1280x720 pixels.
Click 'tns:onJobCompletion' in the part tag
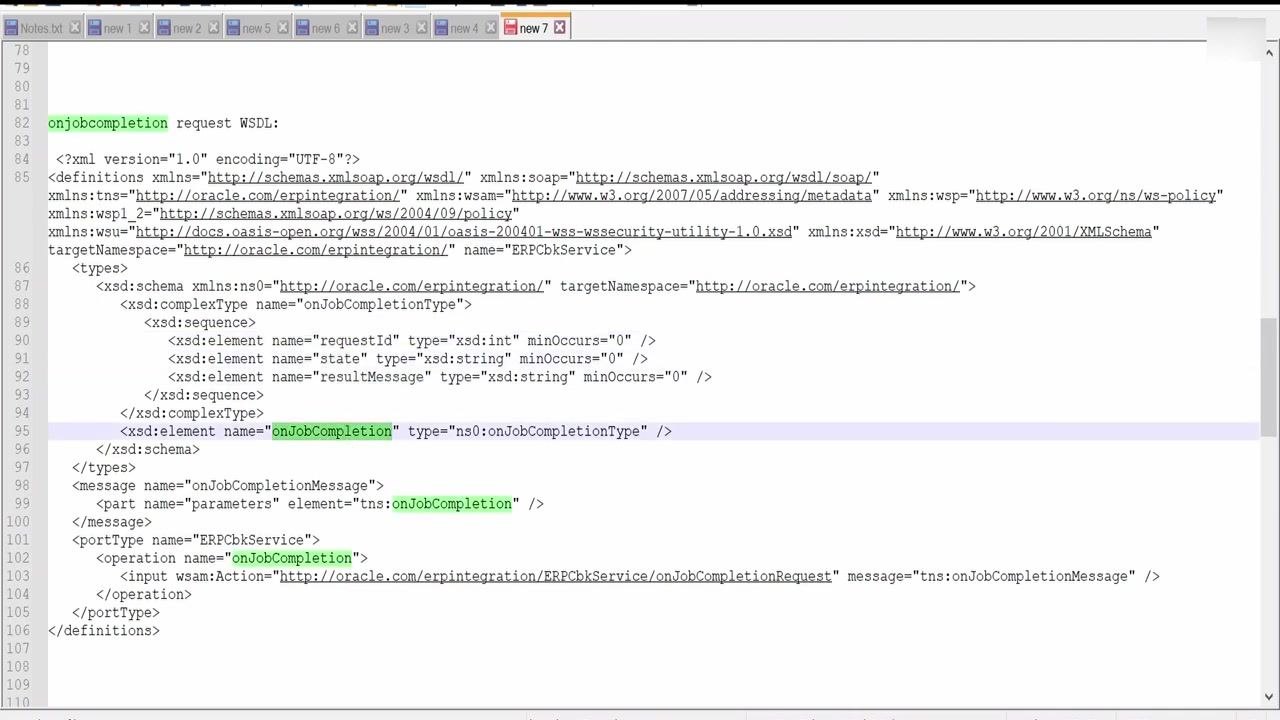coord(436,504)
